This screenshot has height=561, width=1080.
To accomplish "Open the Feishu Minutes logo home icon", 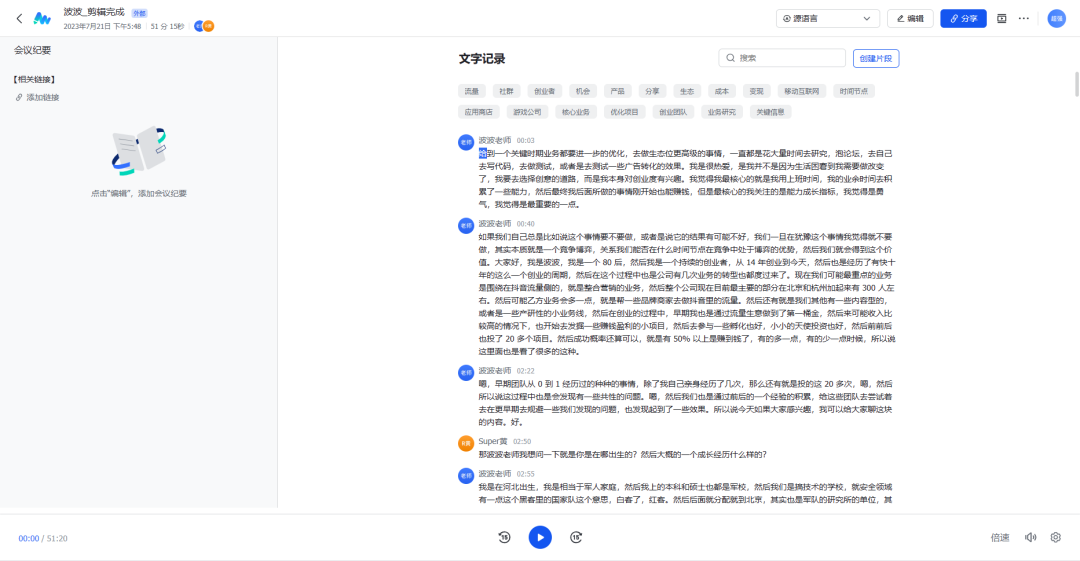I will coord(42,19).
